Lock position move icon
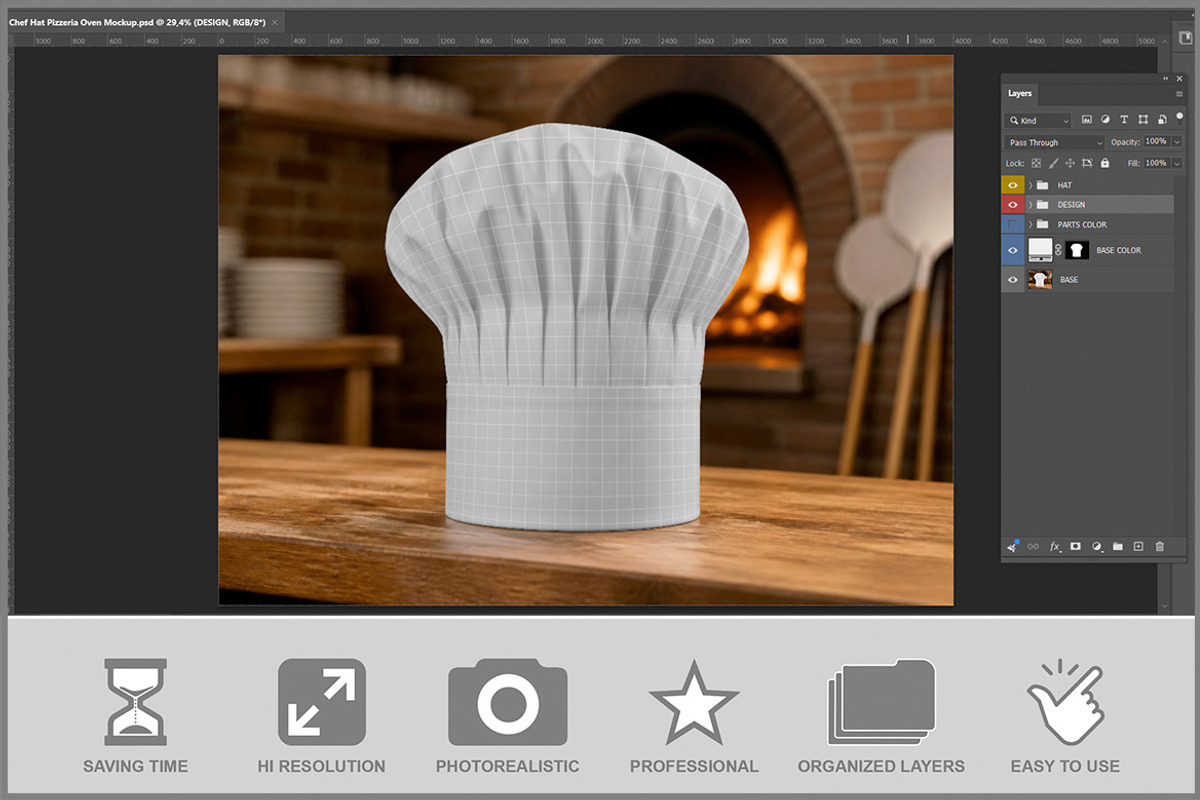The image size is (1200, 800). [1070, 163]
